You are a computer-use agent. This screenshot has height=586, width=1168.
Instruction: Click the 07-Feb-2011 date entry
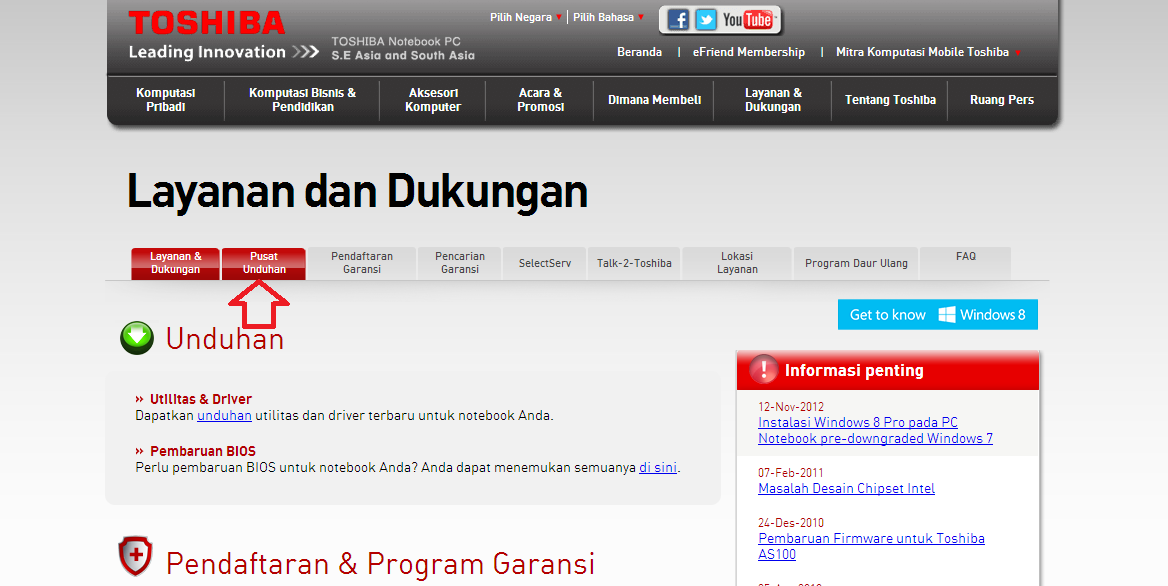coord(790,472)
